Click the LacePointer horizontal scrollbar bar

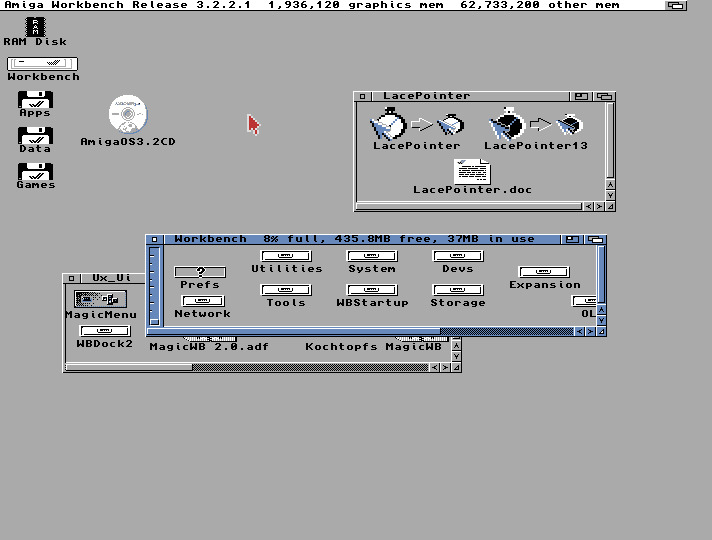click(x=469, y=207)
